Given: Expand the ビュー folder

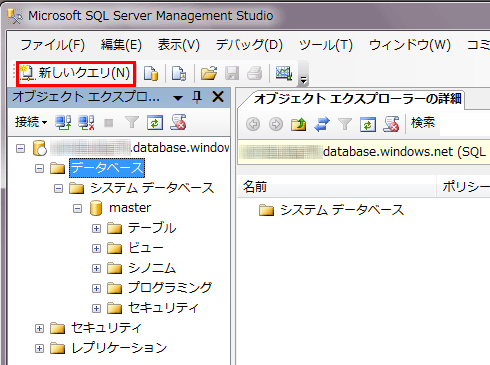Looking at the screenshot, I should click(96, 248).
